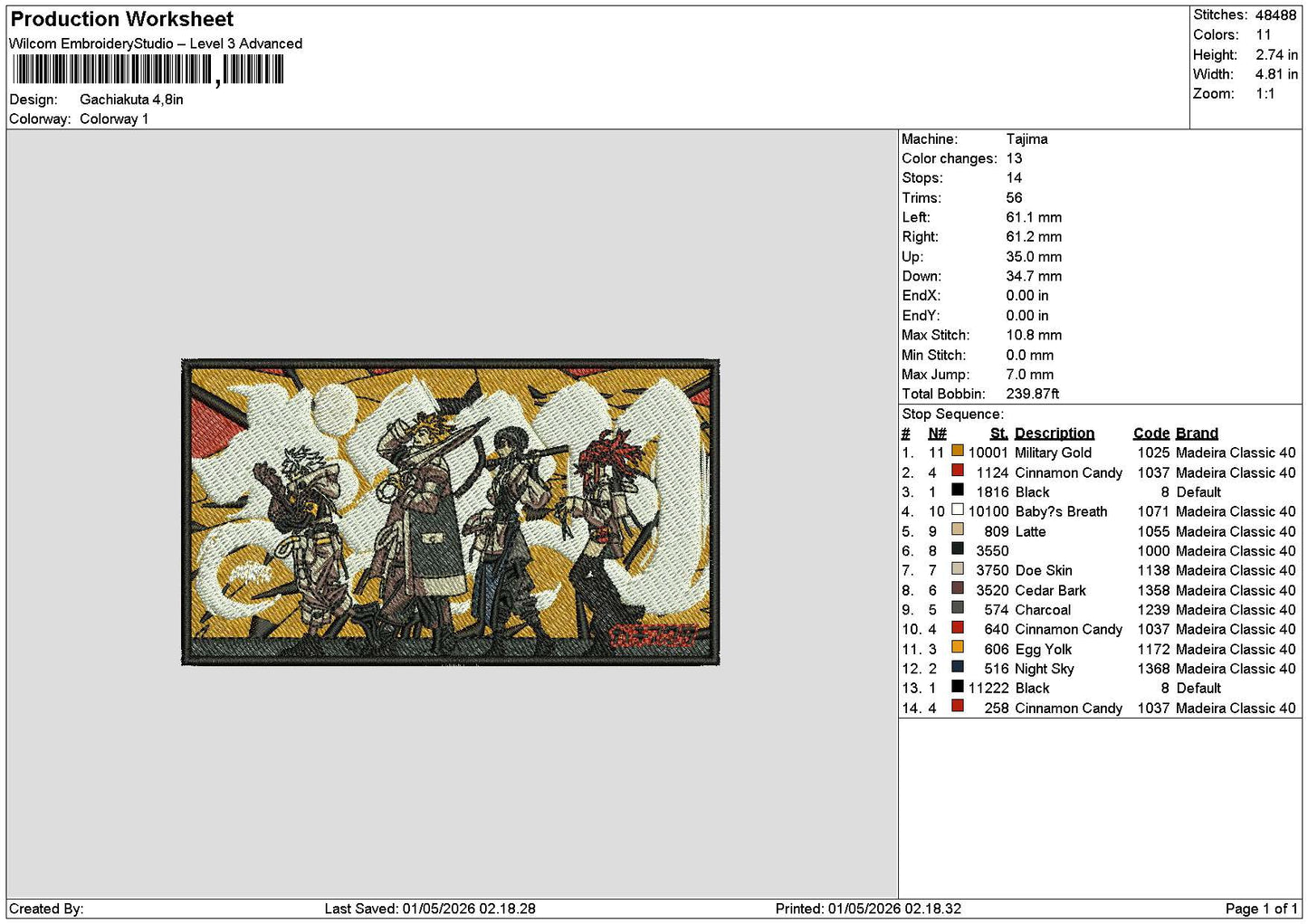Select 'Wilcom EmbroideryStudio – Level 3 Advanced' text
1308x924 pixels.
click(156, 43)
